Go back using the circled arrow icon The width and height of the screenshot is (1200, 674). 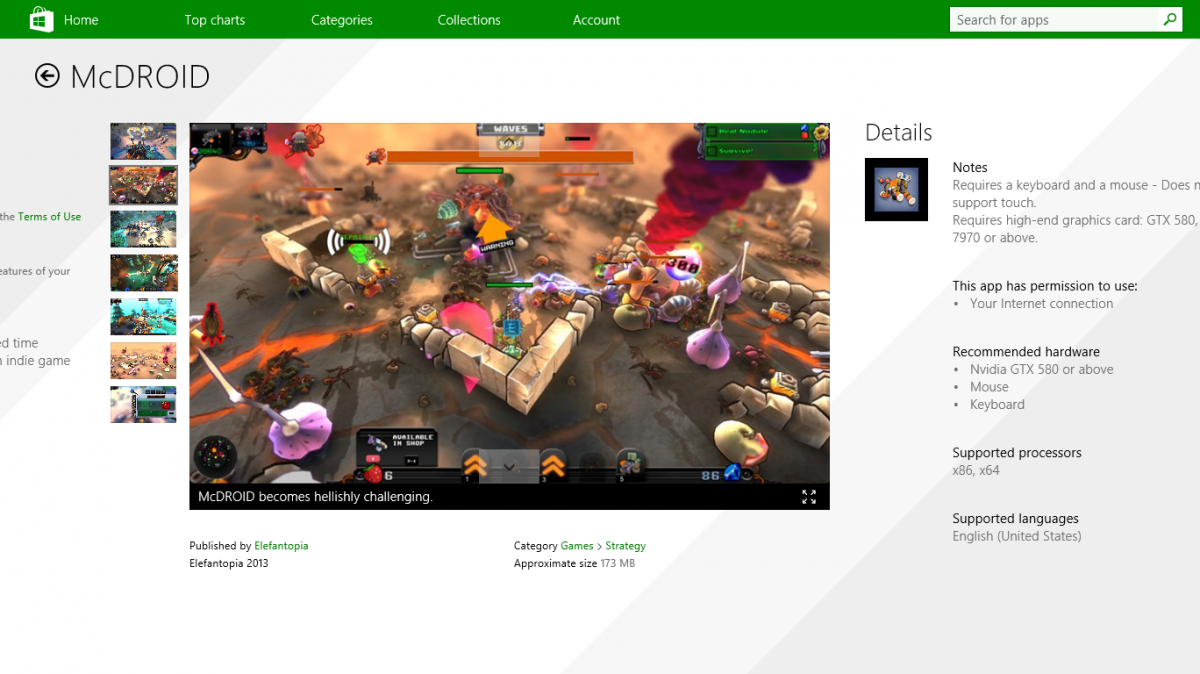click(x=47, y=76)
